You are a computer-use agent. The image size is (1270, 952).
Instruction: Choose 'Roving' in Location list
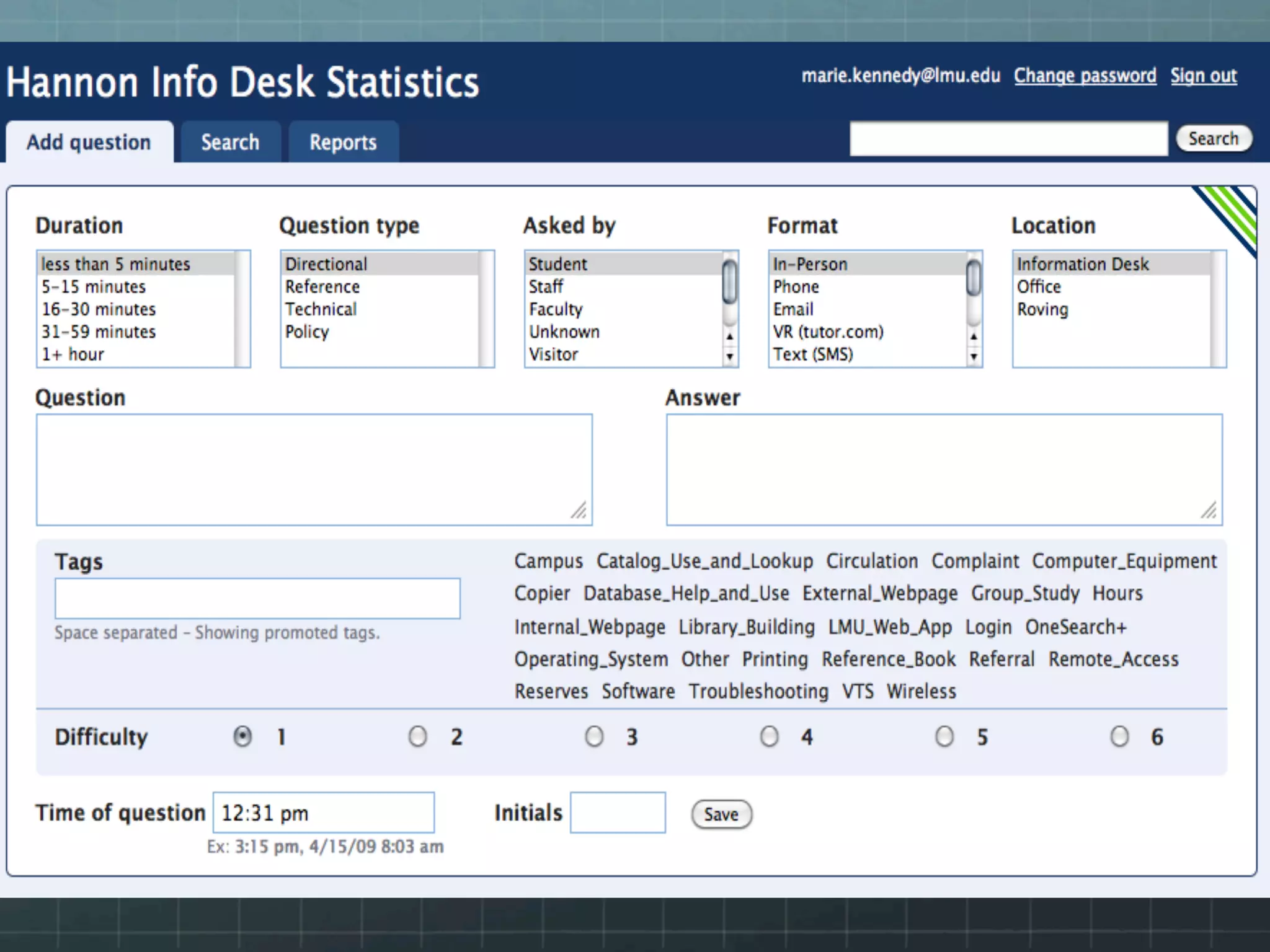(x=1042, y=309)
